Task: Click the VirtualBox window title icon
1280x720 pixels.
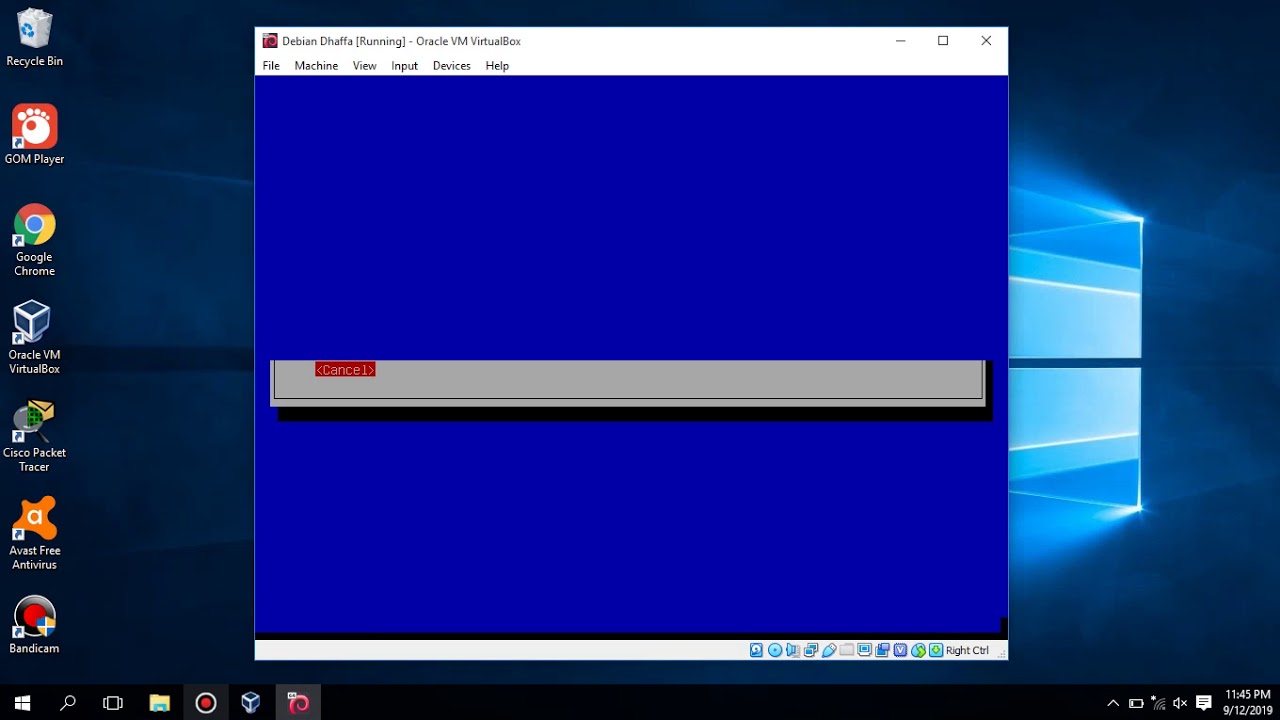Action: 270,41
